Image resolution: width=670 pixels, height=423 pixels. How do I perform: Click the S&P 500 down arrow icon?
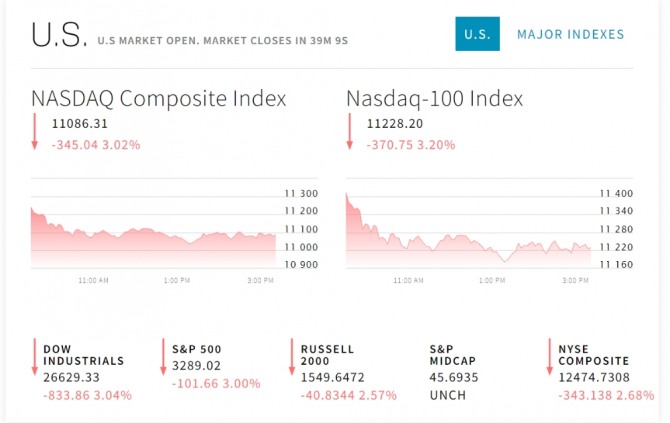tap(163, 357)
